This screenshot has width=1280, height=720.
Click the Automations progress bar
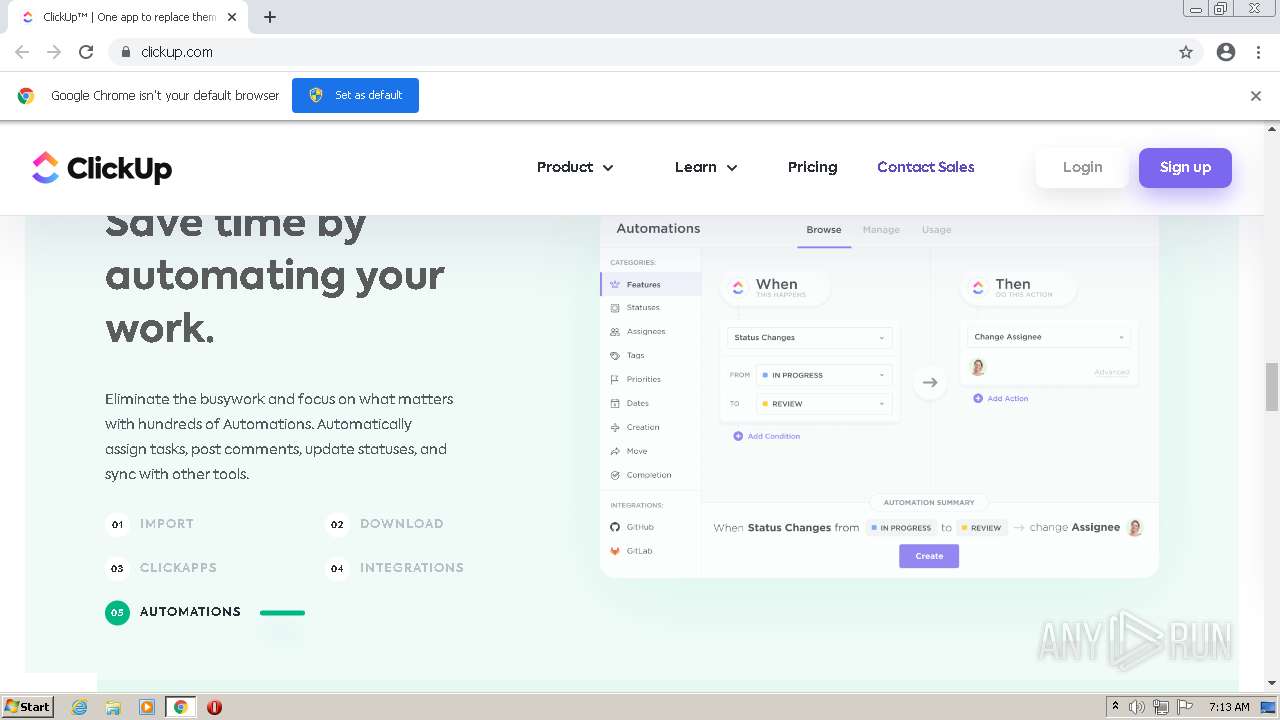pyautogui.click(x=282, y=612)
